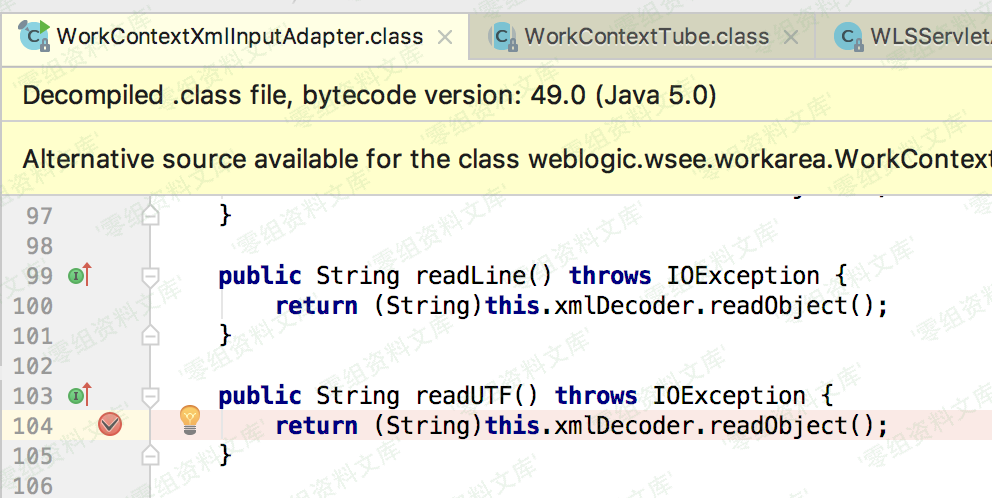
Task: Collapse the readLine method fold marker
Action: 151,275
